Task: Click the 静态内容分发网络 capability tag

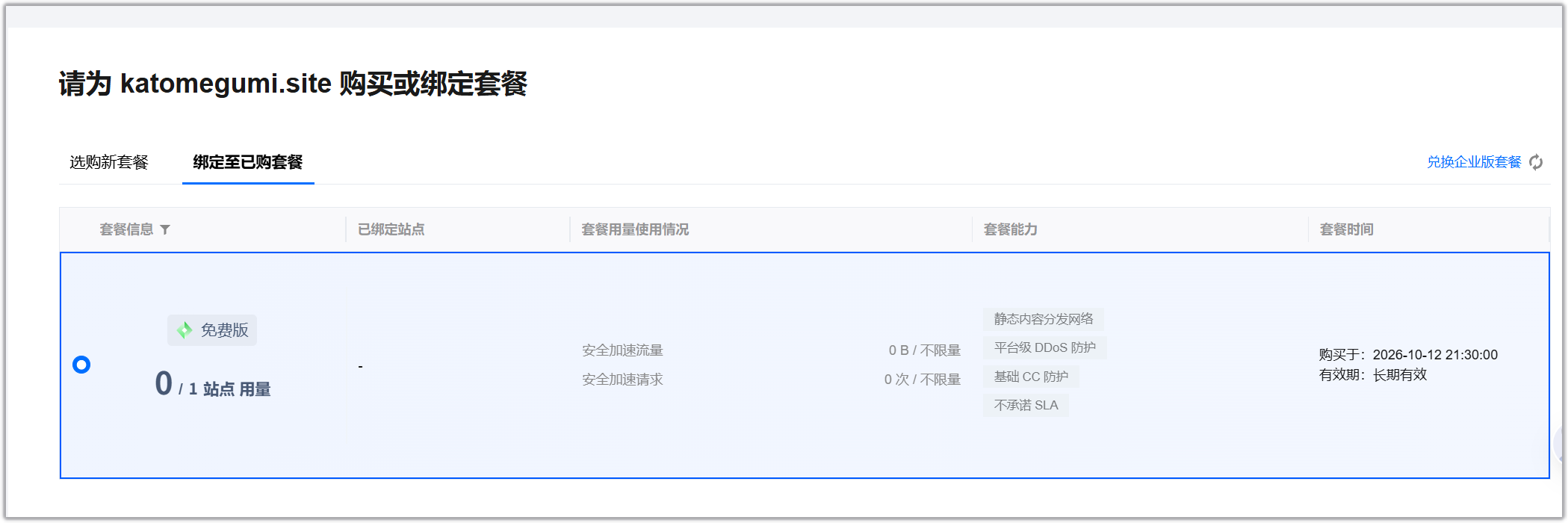Action: (x=1044, y=319)
